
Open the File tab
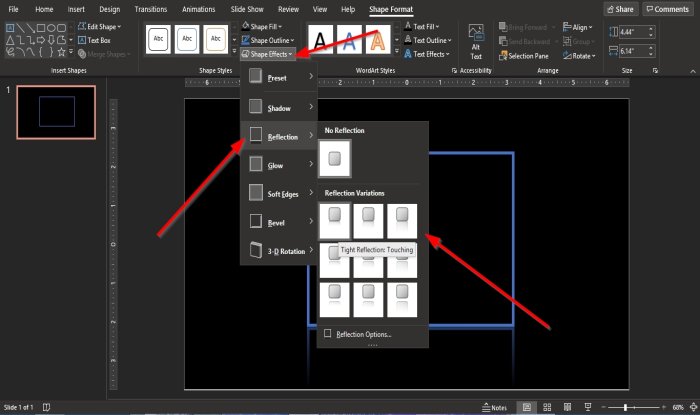13,9
